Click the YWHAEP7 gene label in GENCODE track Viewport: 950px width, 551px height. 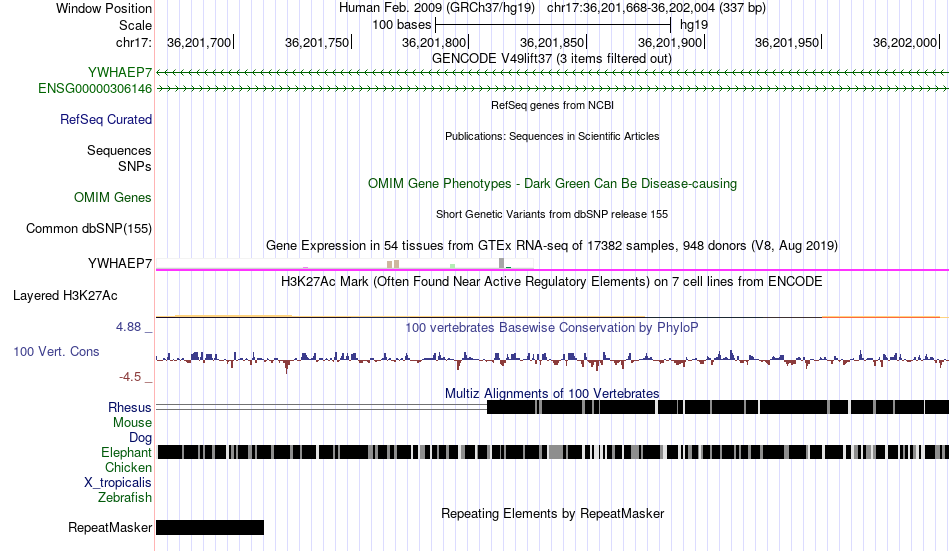(x=119, y=72)
